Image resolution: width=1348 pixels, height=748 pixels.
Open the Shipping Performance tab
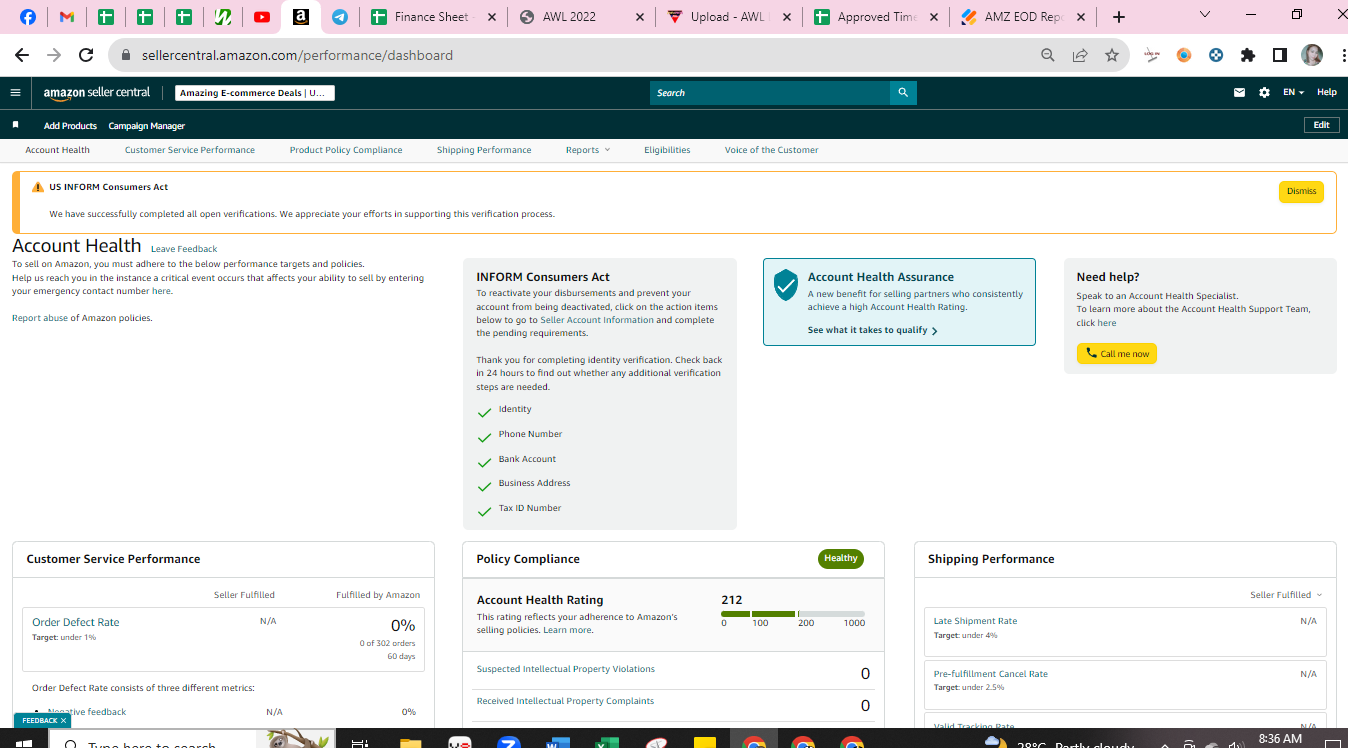click(484, 150)
